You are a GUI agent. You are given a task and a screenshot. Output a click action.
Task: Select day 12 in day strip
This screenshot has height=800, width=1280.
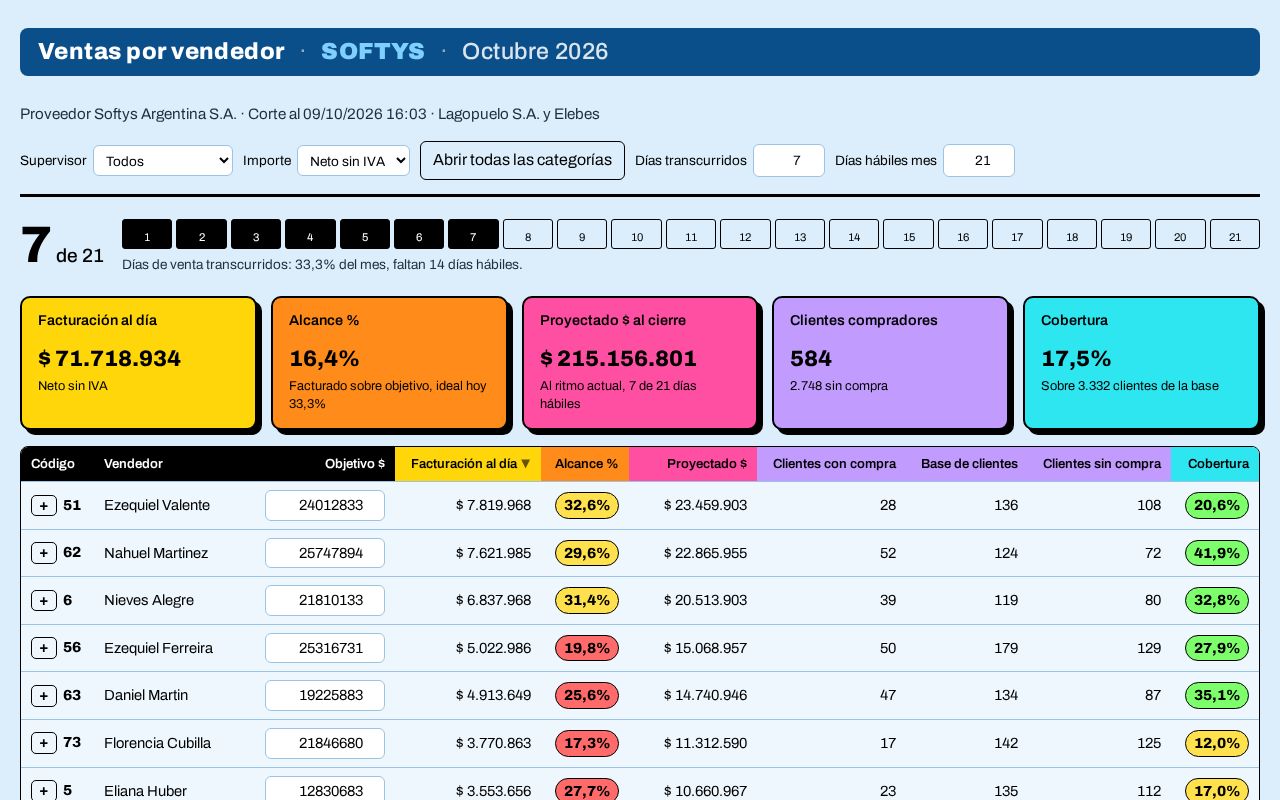click(x=745, y=234)
